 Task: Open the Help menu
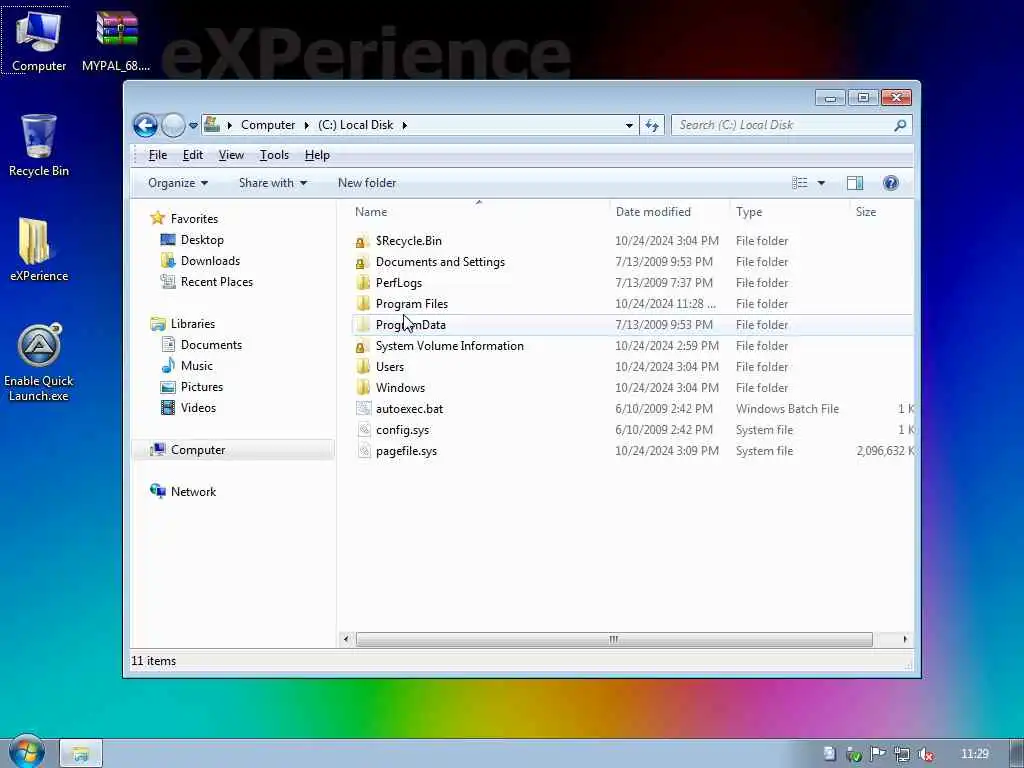point(317,155)
